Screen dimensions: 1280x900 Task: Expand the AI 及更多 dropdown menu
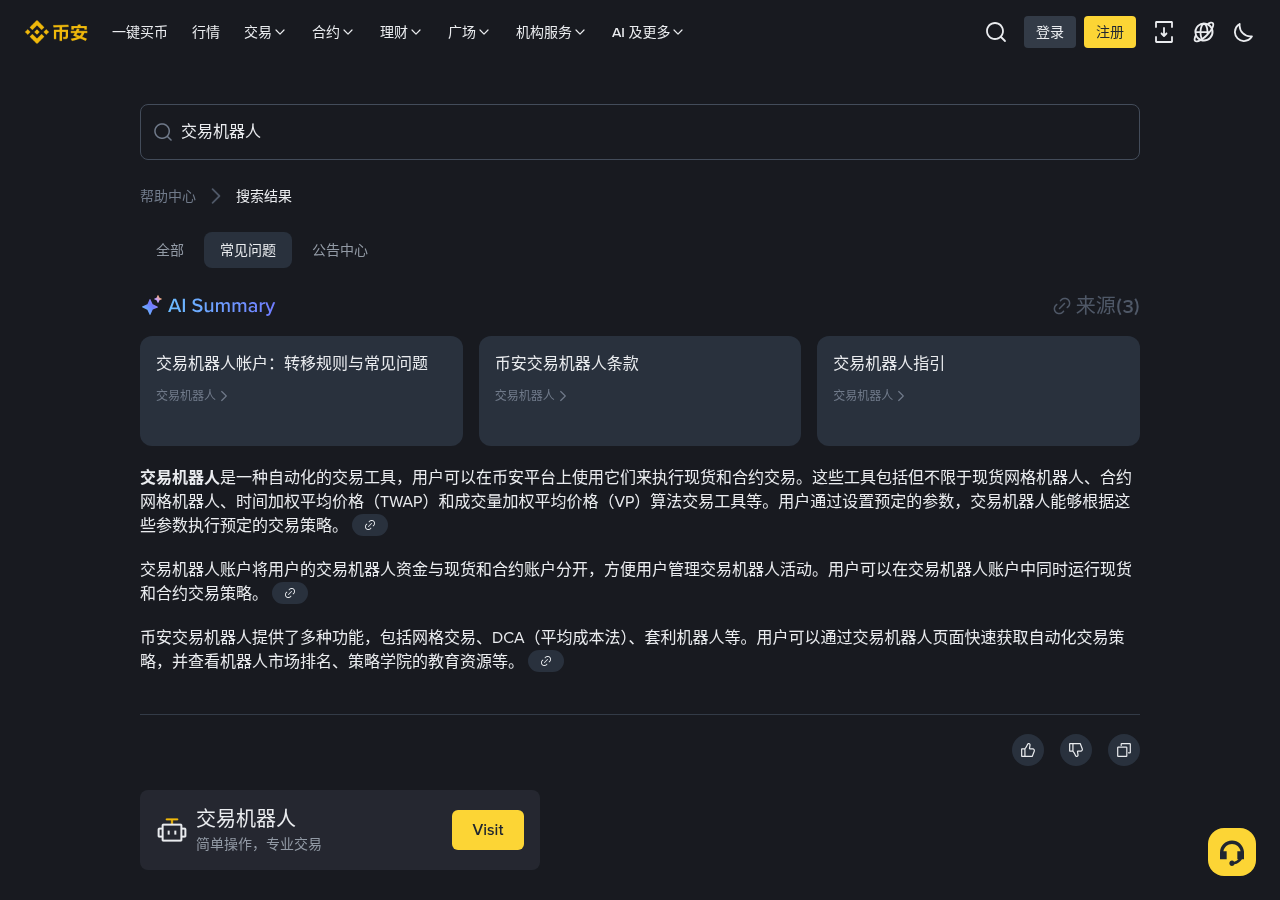pos(648,32)
